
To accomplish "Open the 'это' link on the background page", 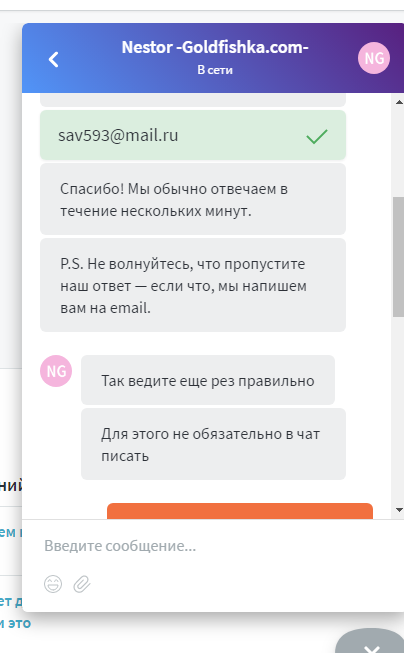I will (x=19, y=623).
